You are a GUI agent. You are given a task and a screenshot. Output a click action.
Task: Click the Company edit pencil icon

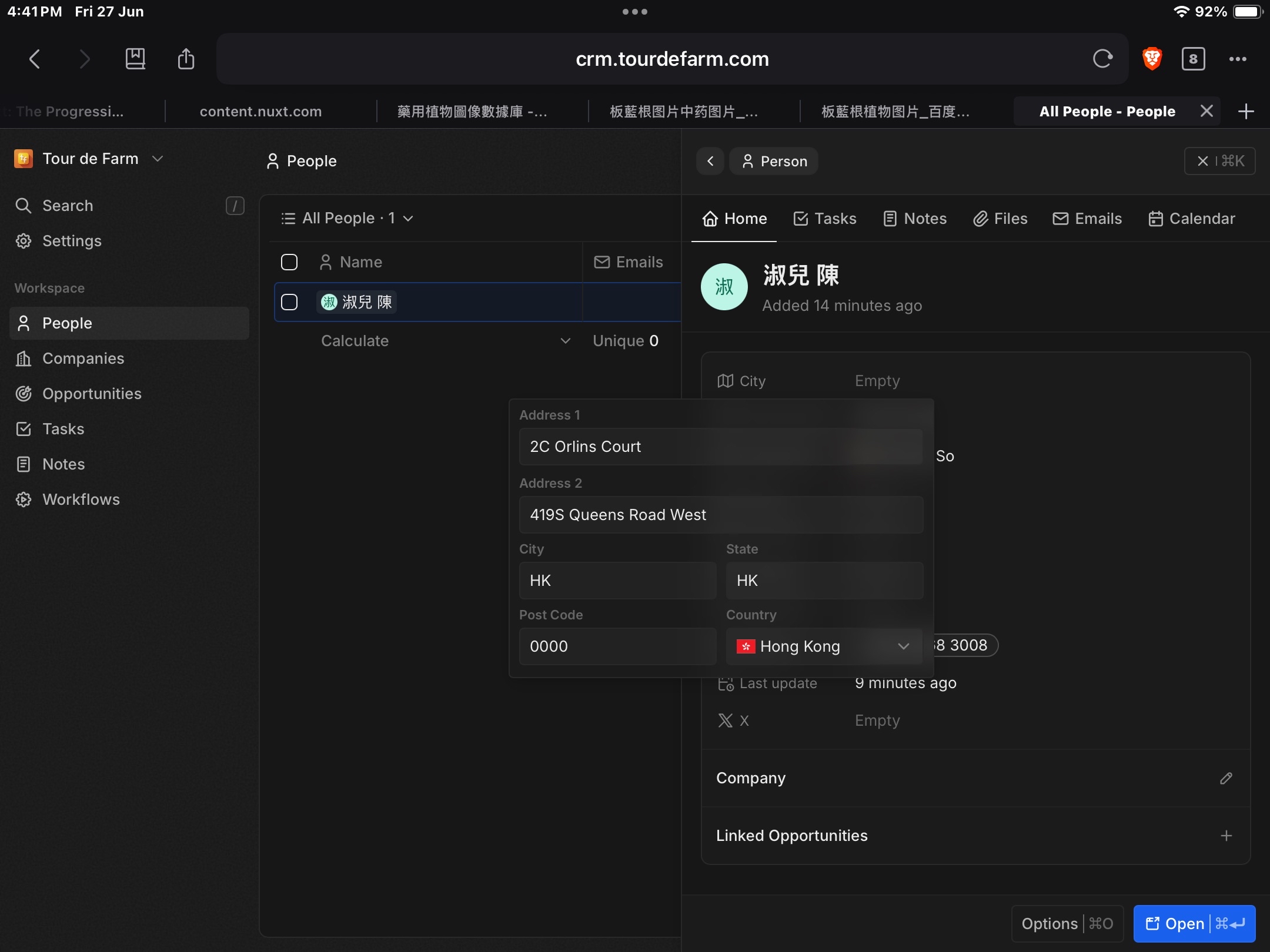click(1226, 778)
